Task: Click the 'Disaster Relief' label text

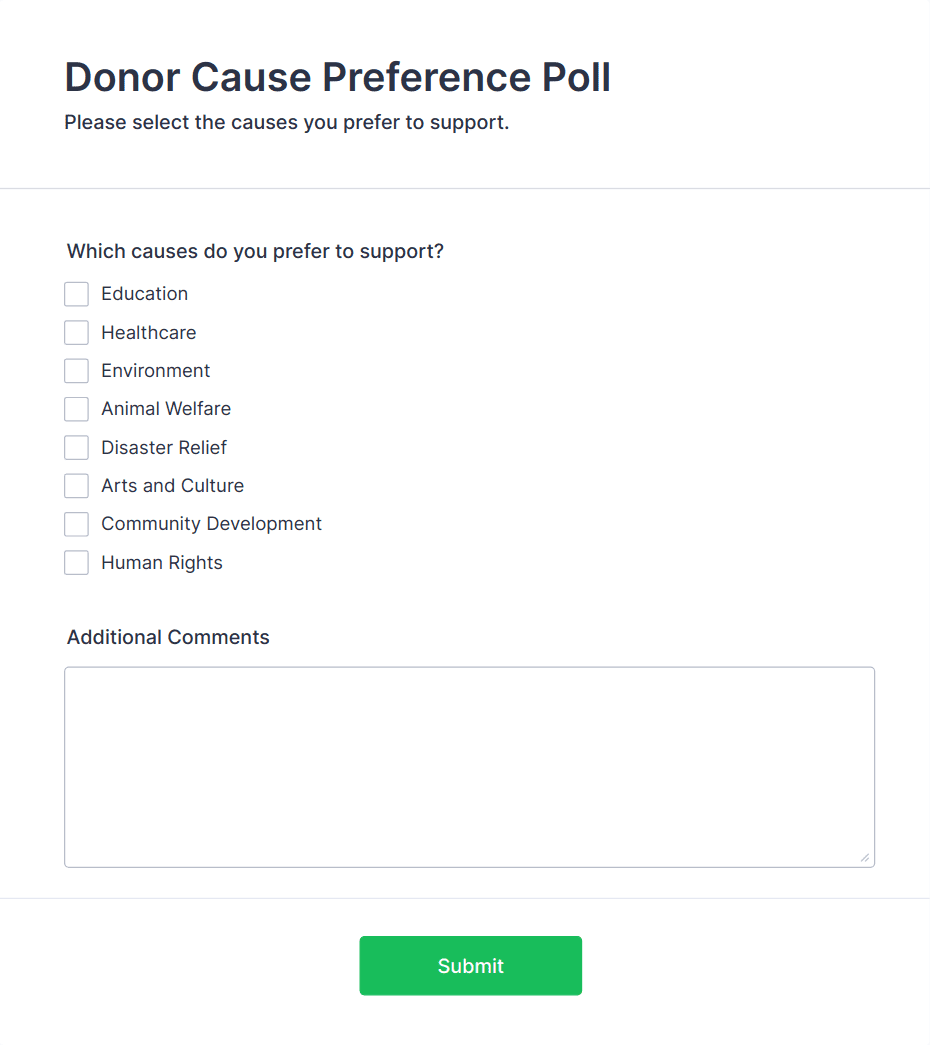Action: (164, 448)
